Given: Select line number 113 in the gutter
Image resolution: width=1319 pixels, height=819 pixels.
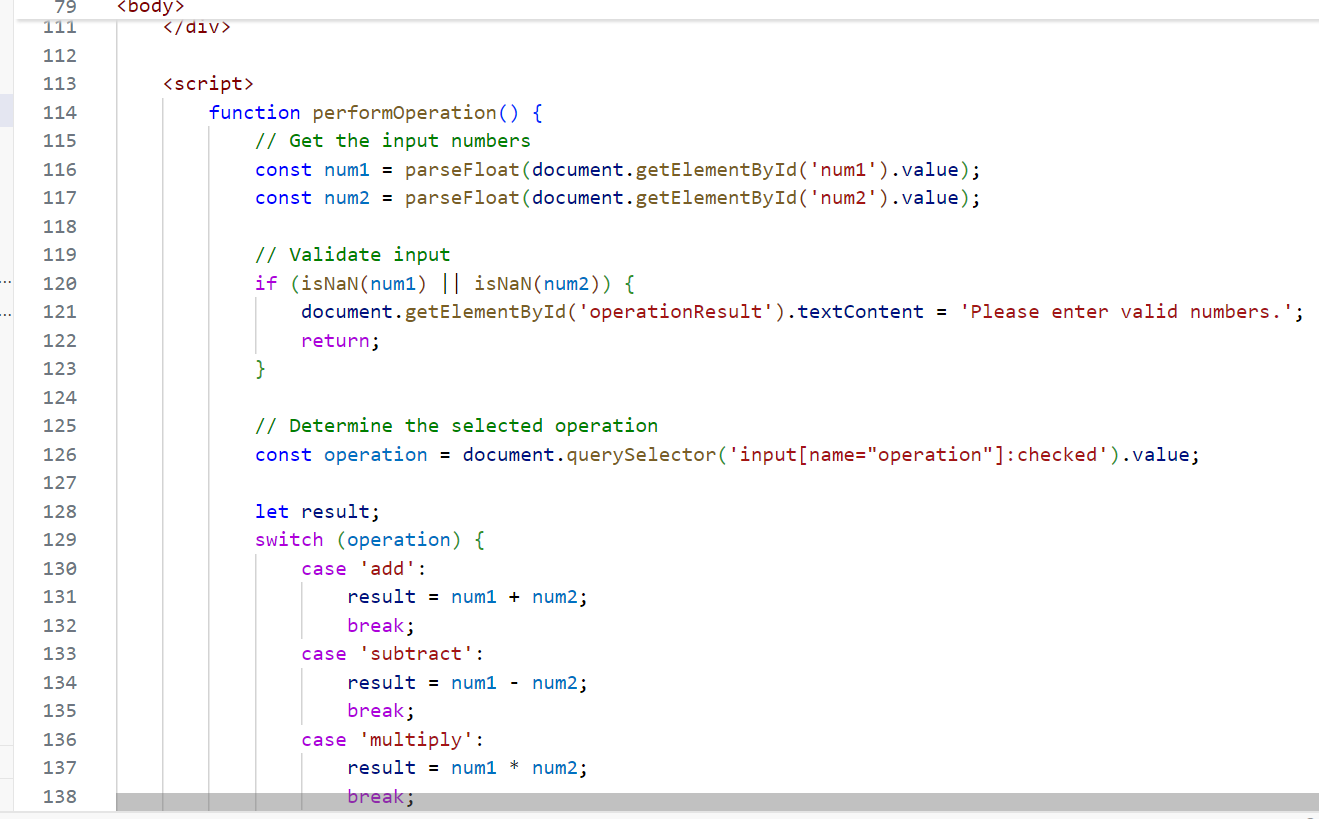Looking at the screenshot, I should pos(60,83).
